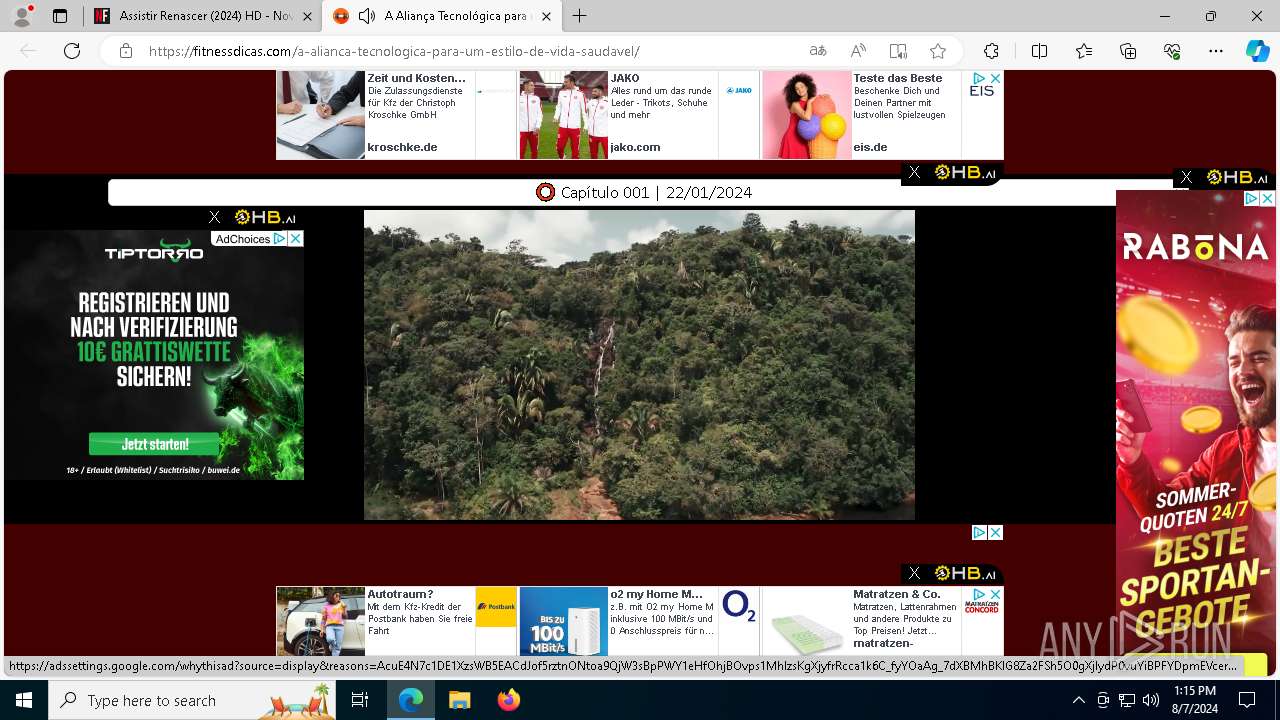Image resolution: width=1280 pixels, height=720 pixels.
Task: Launch Firefox from the taskbar
Action: (509, 700)
